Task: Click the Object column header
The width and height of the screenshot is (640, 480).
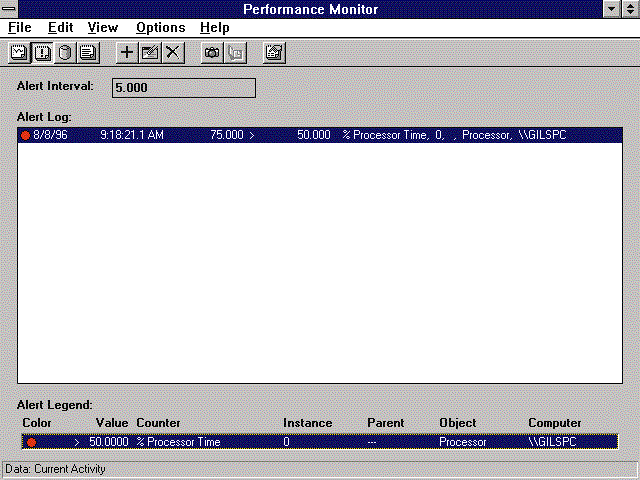Action: coord(458,423)
